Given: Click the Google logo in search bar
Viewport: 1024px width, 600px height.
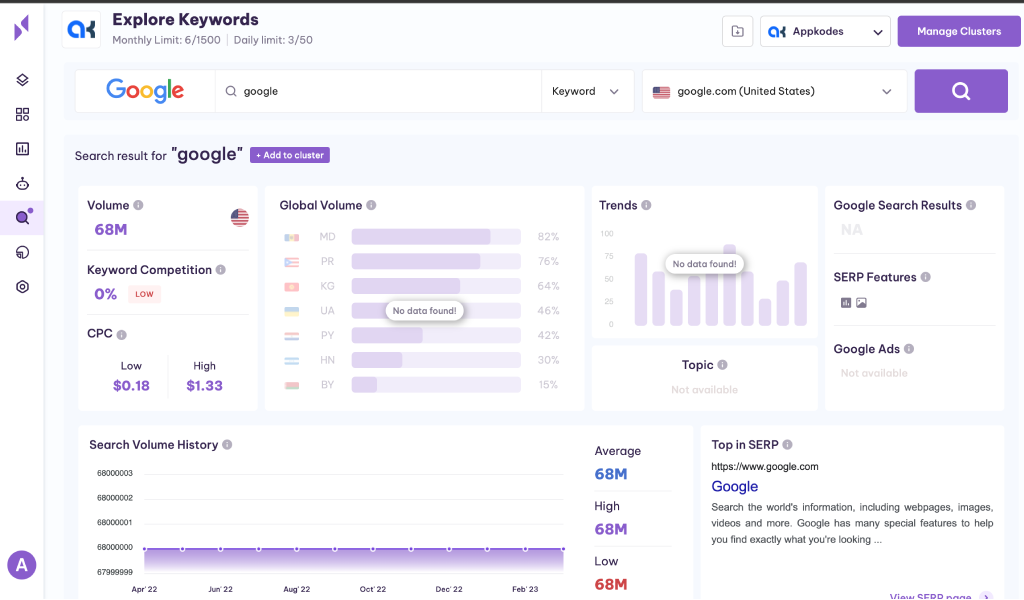Looking at the screenshot, I should point(145,91).
